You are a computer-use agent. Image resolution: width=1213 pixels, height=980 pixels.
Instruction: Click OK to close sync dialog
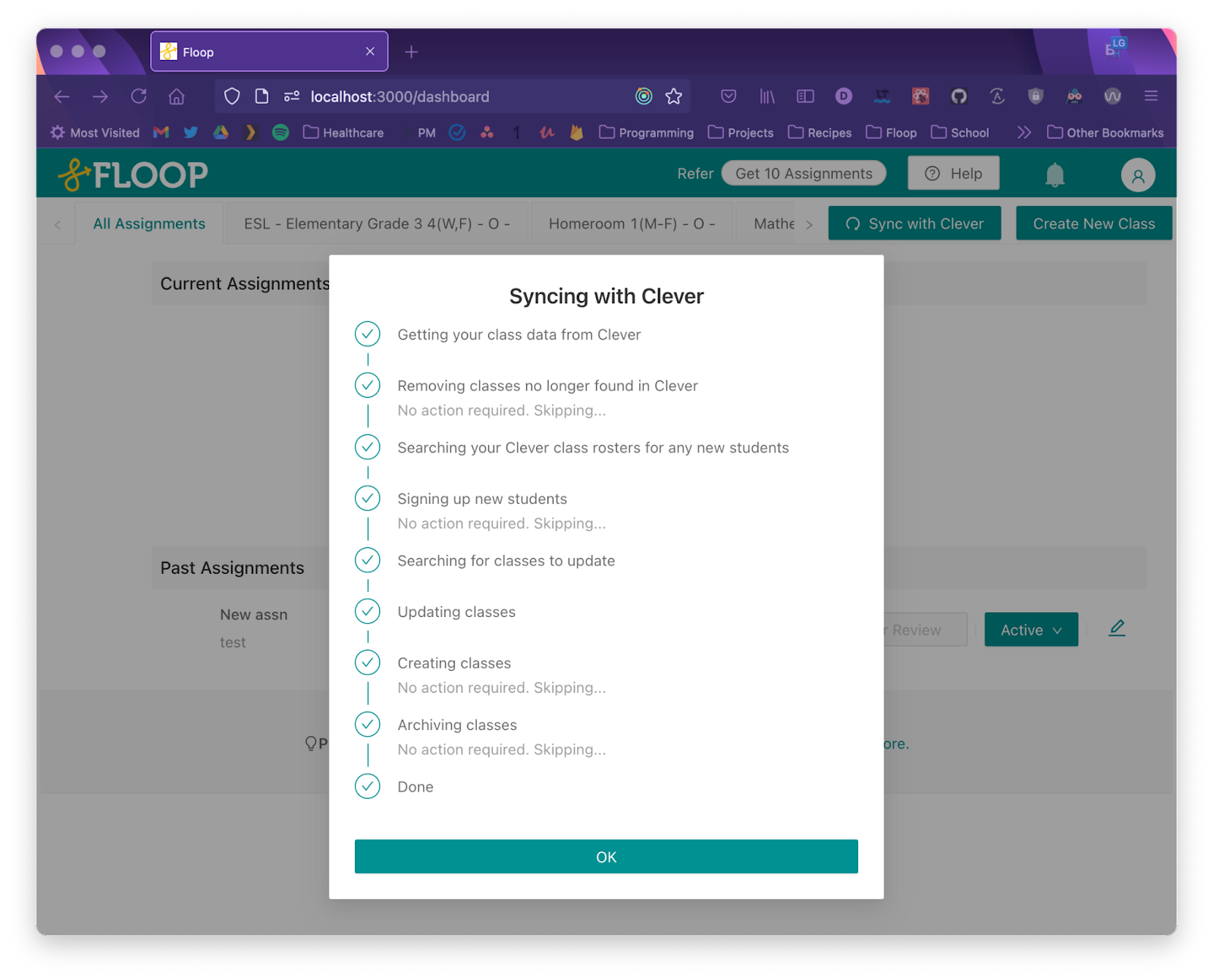606,856
